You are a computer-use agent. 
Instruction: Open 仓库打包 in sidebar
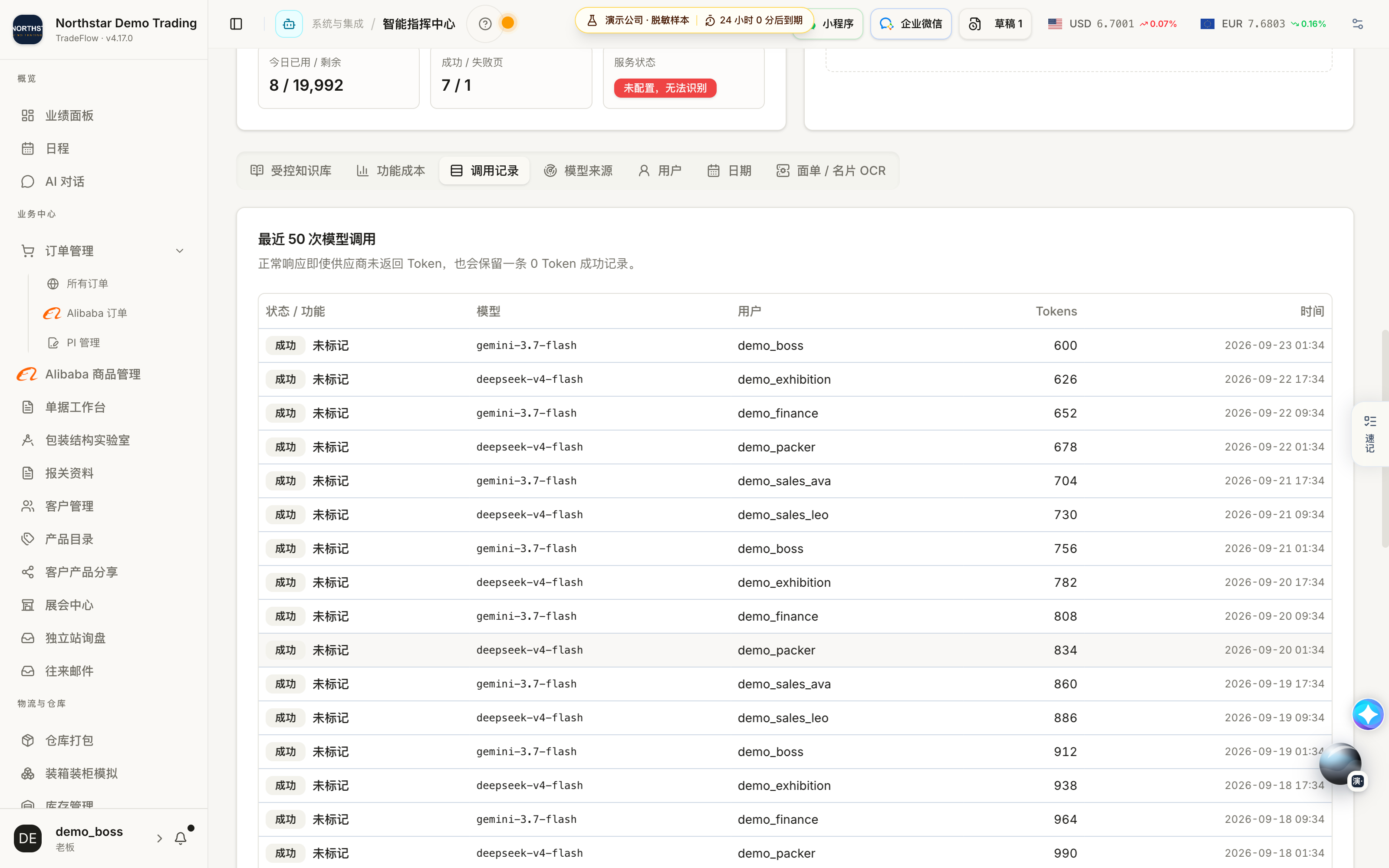click(x=104, y=740)
